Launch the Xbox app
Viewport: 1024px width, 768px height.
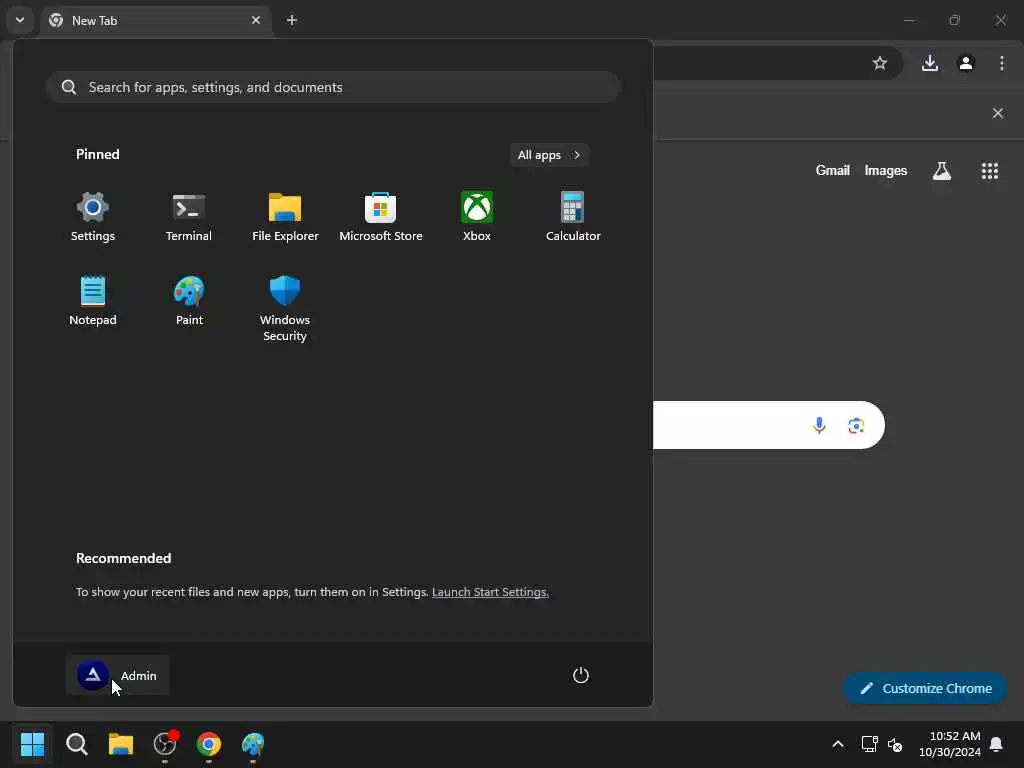pos(477,217)
